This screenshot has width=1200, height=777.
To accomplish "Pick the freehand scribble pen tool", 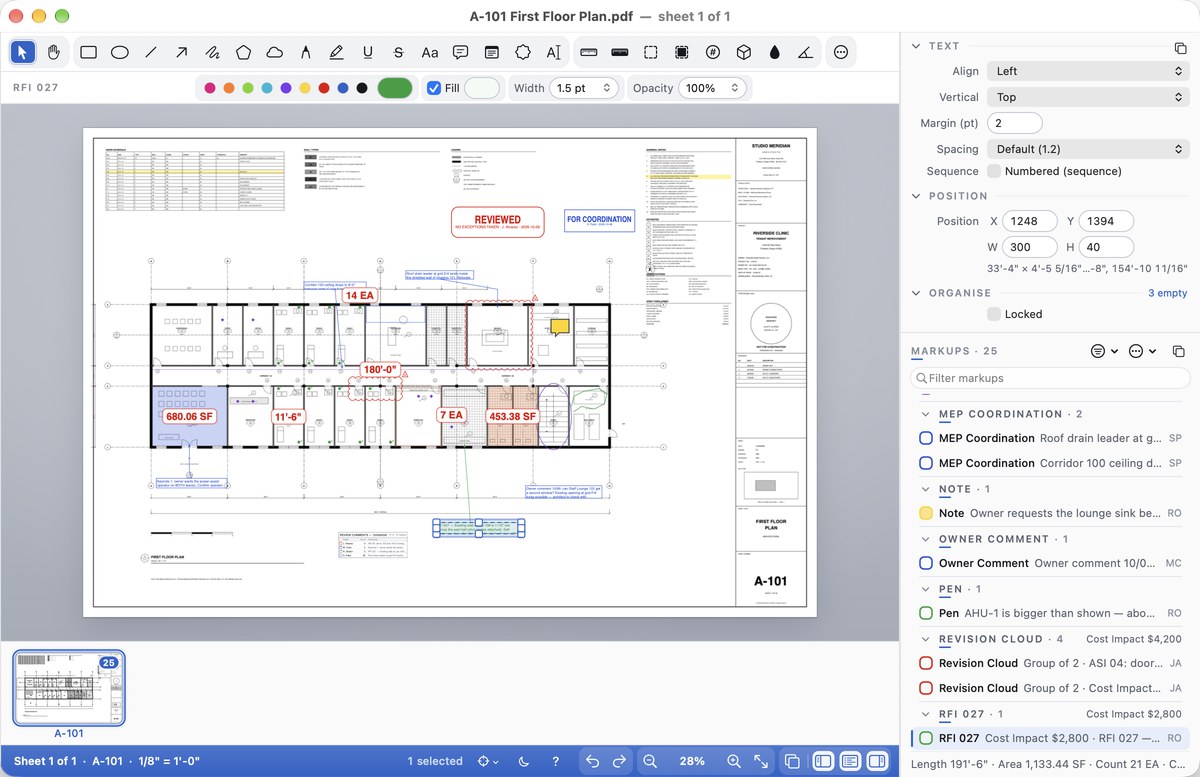I will point(212,52).
